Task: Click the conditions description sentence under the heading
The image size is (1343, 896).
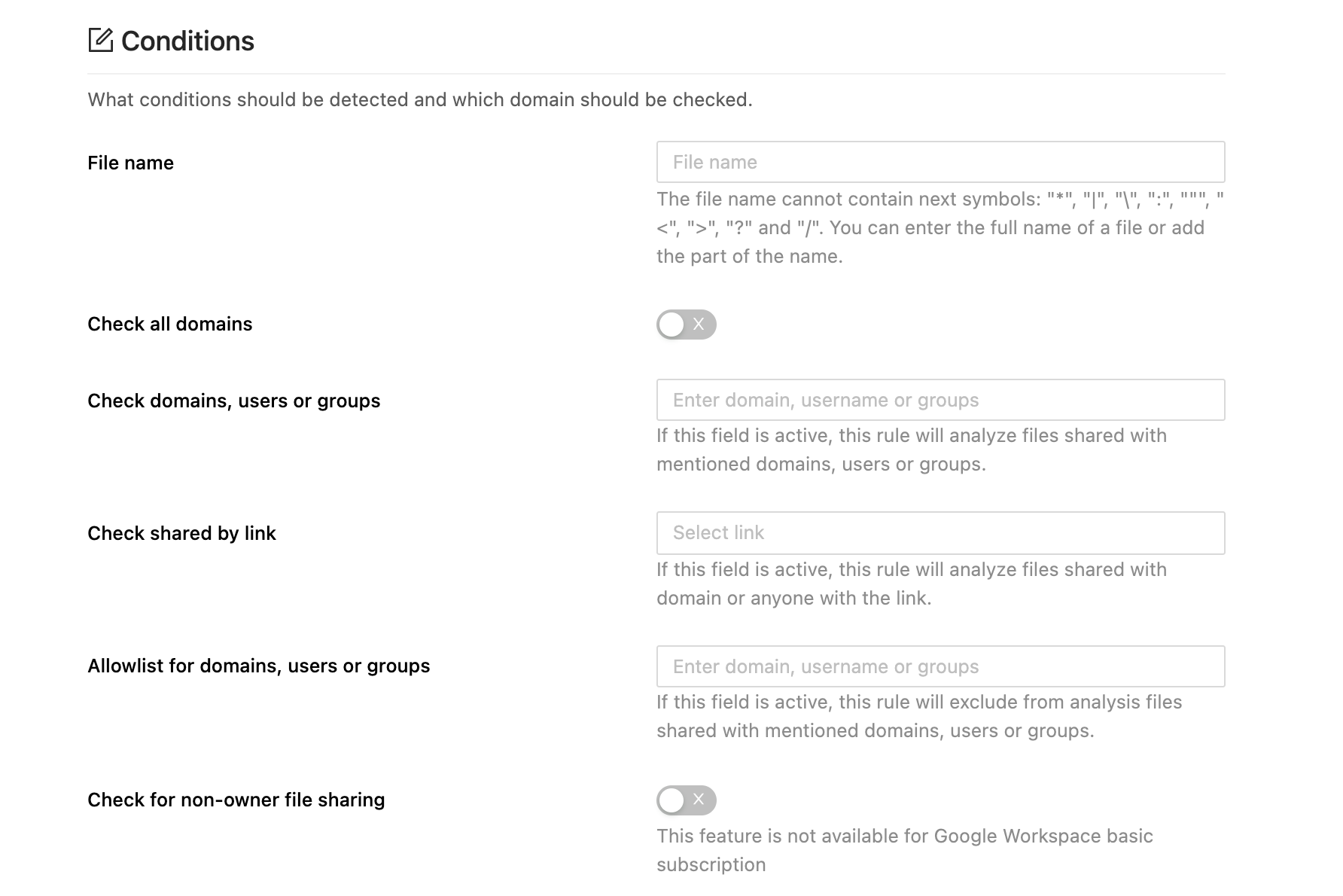Action: point(419,100)
